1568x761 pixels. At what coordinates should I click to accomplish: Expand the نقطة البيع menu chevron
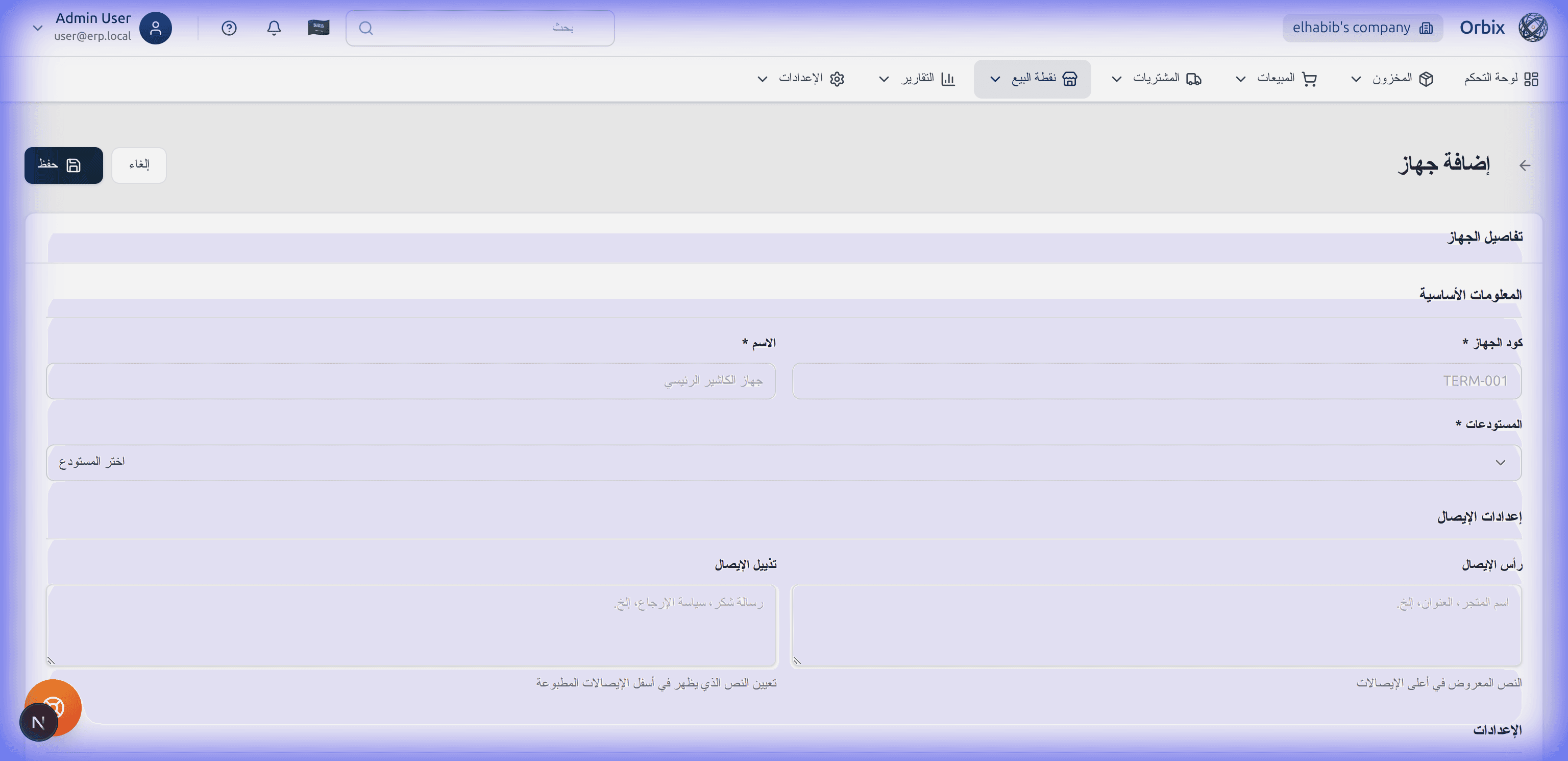[x=996, y=79]
